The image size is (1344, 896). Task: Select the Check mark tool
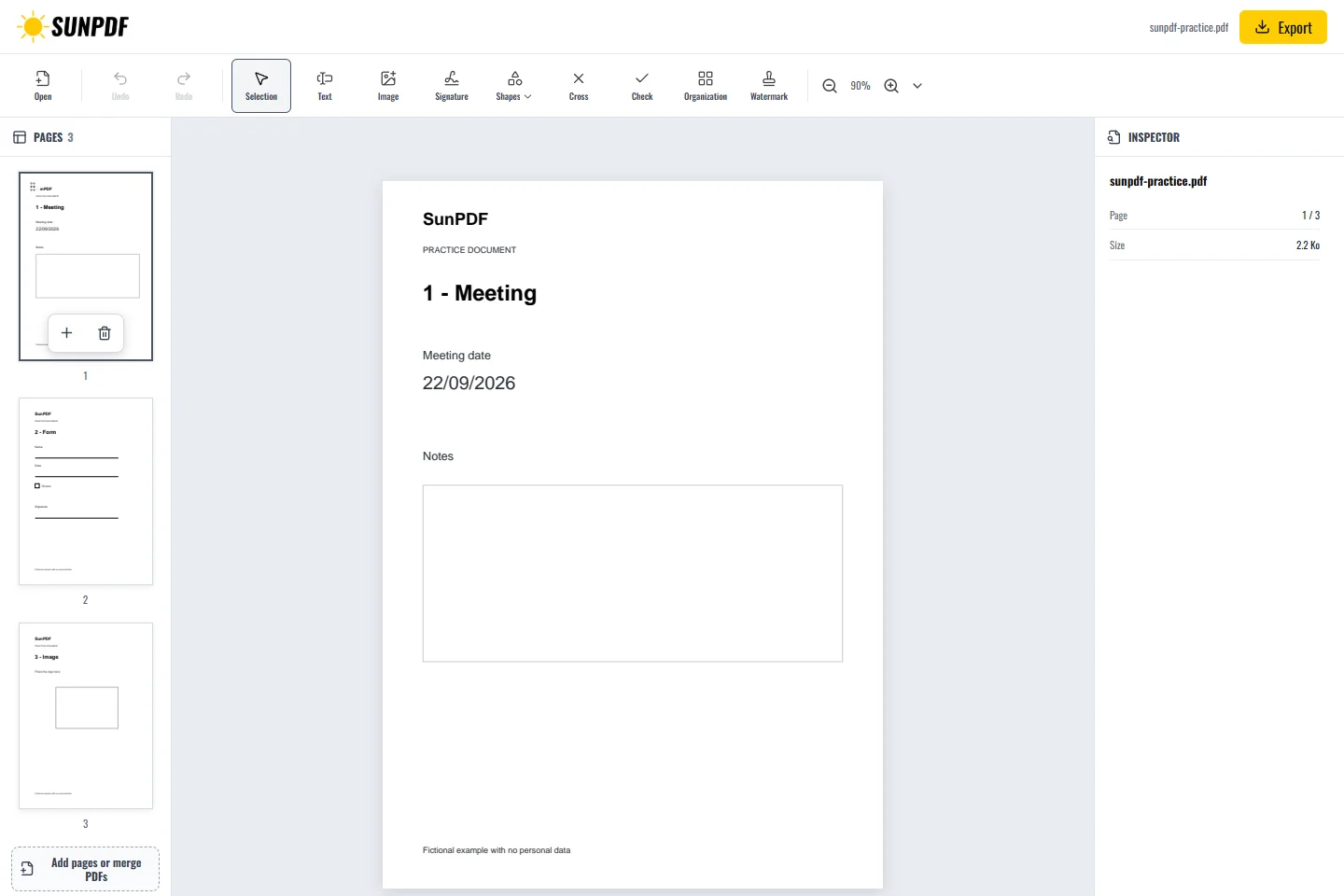coord(642,86)
